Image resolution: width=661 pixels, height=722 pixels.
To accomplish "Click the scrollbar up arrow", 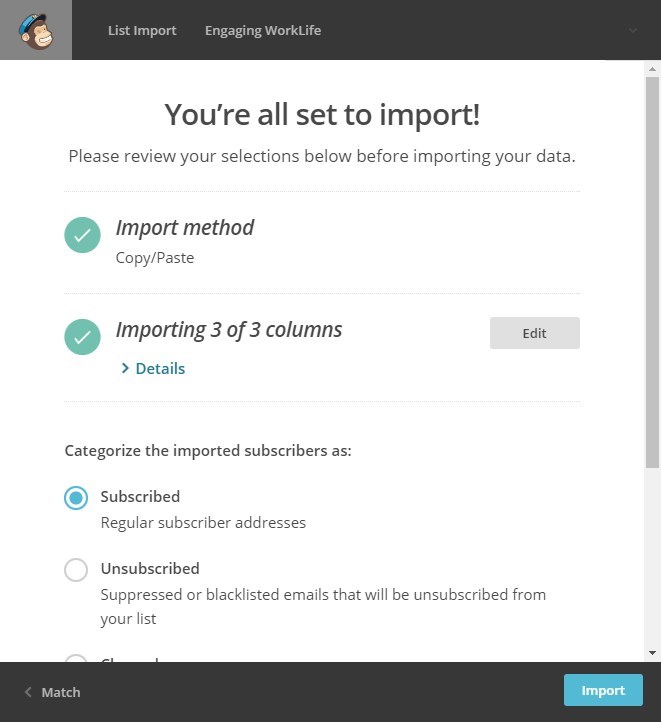I will click(x=652, y=69).
